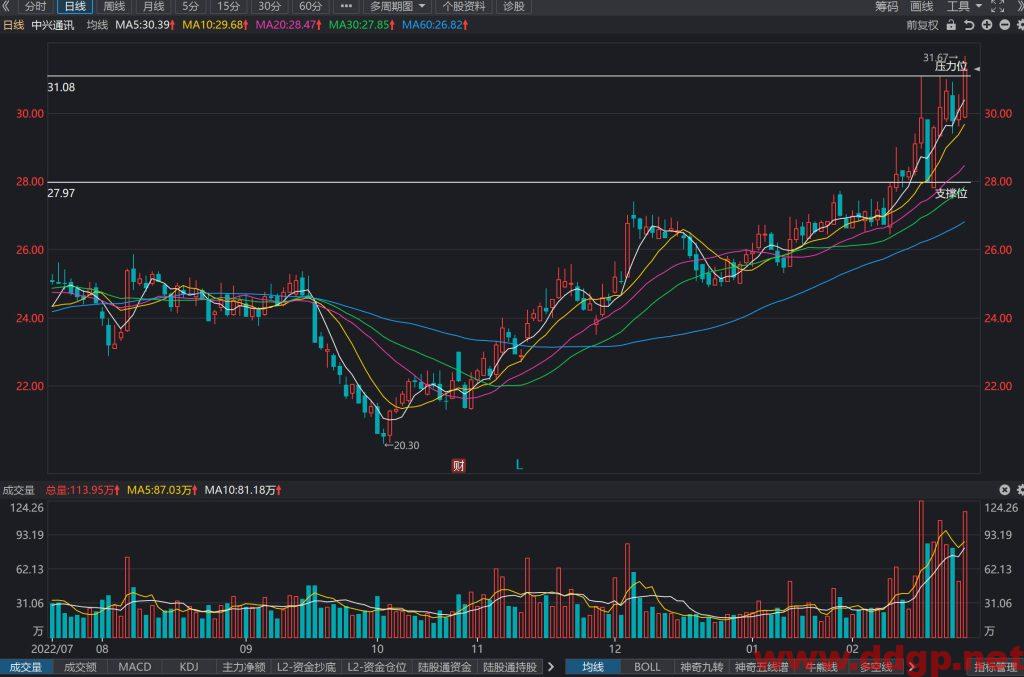Screen dimensions: 1024x677
Task: Select 神奇九转 indicator tab
Action: click(702, 667)
